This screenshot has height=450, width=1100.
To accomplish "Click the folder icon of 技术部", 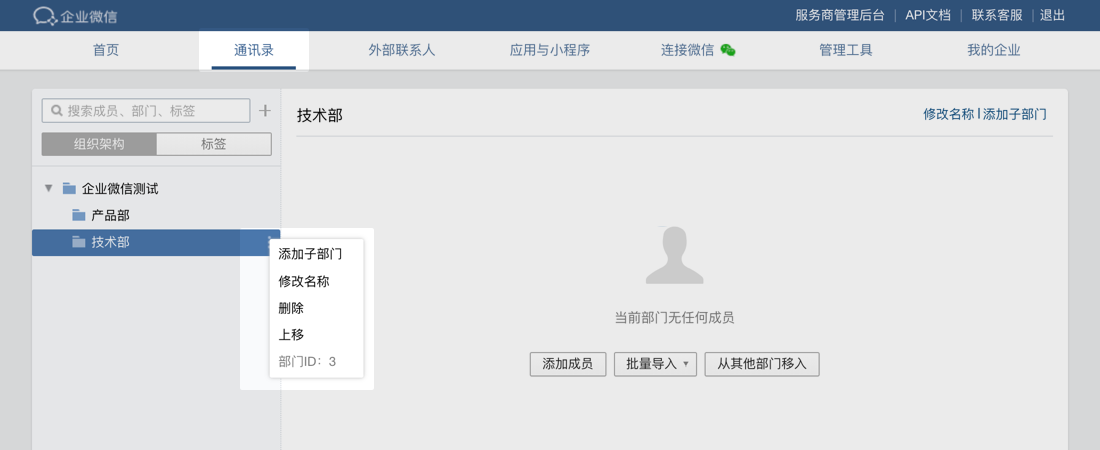I will [79, 241].
